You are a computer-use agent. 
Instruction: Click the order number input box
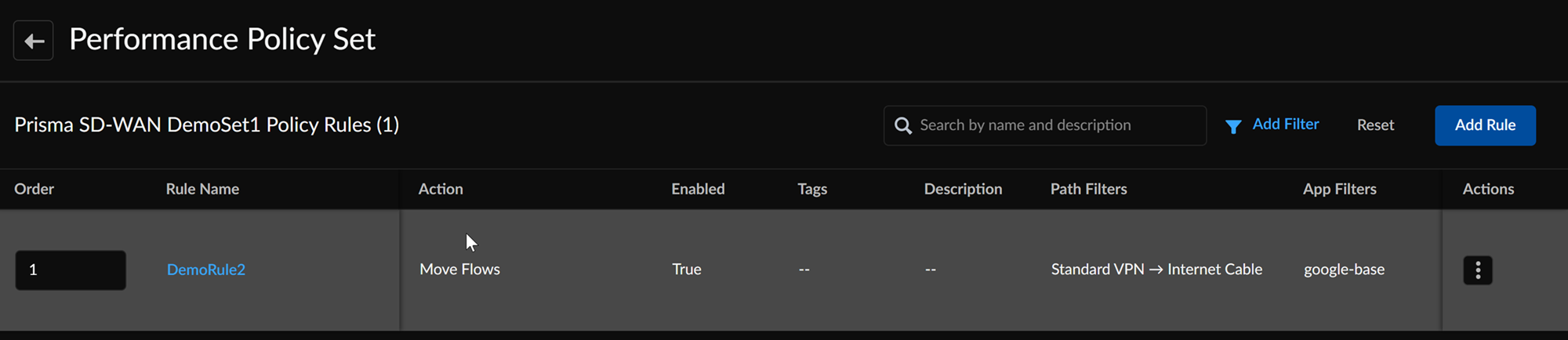(71, 270)
